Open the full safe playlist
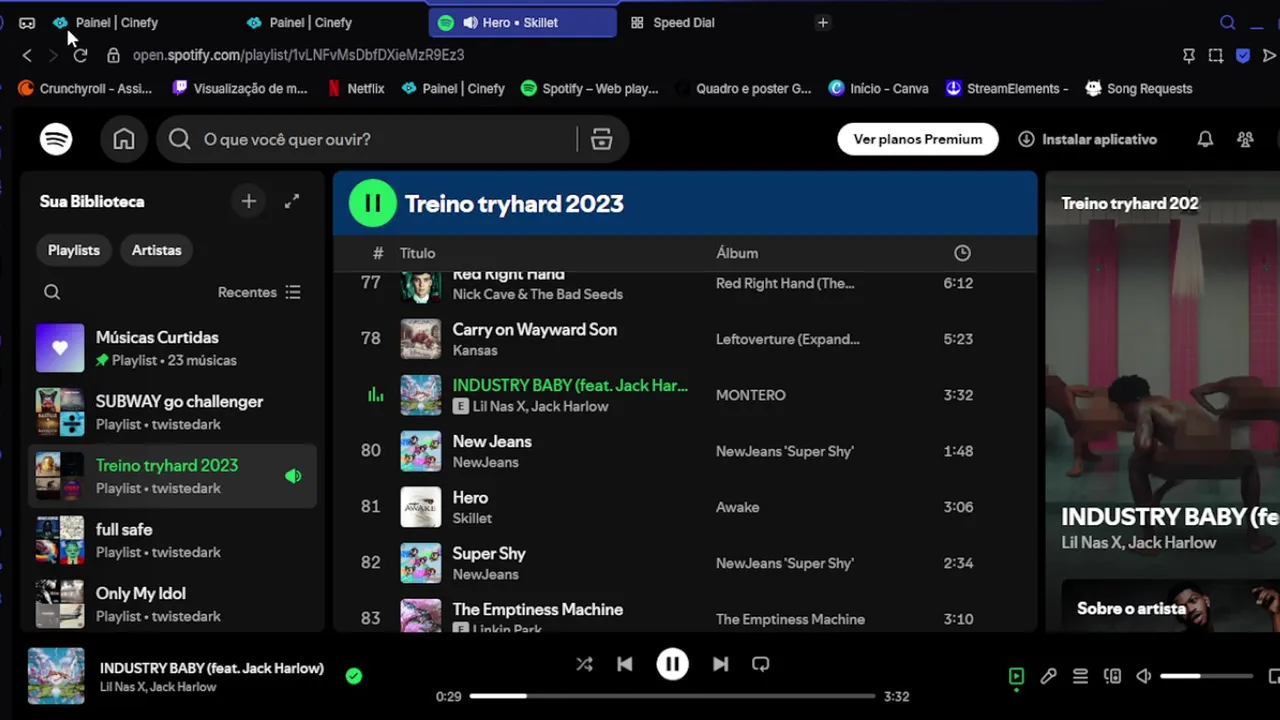Viewport: 1280px width, 720px height. 172,540
